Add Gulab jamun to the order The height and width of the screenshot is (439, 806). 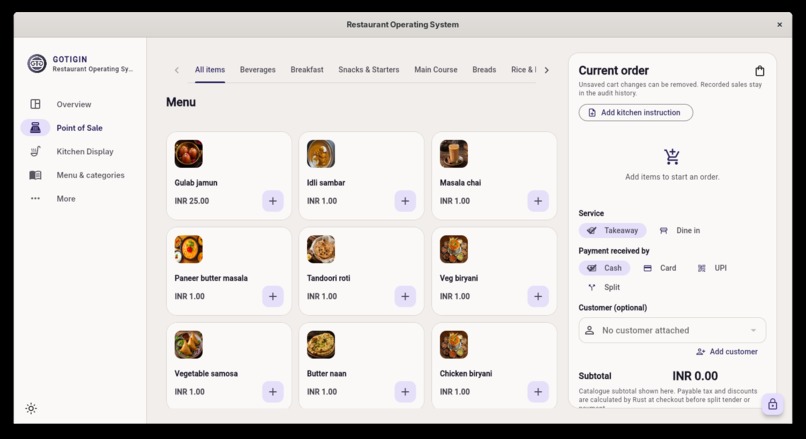(273, 201)
